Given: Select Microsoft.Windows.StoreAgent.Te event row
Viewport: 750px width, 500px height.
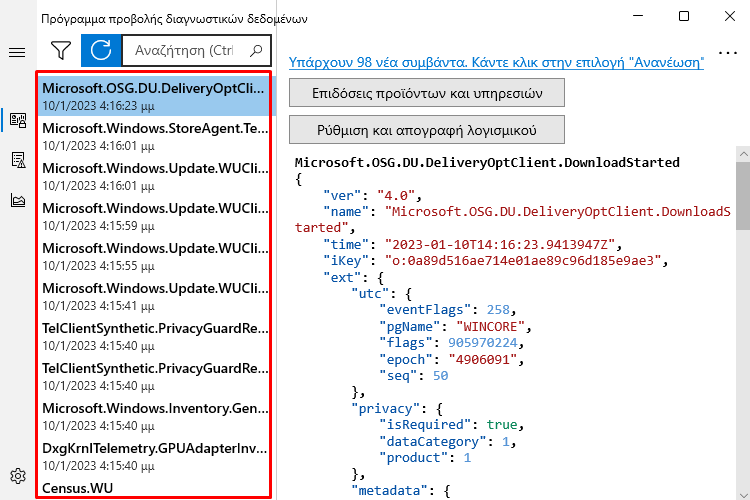Looking at the screenshot, I should point(154,136).
